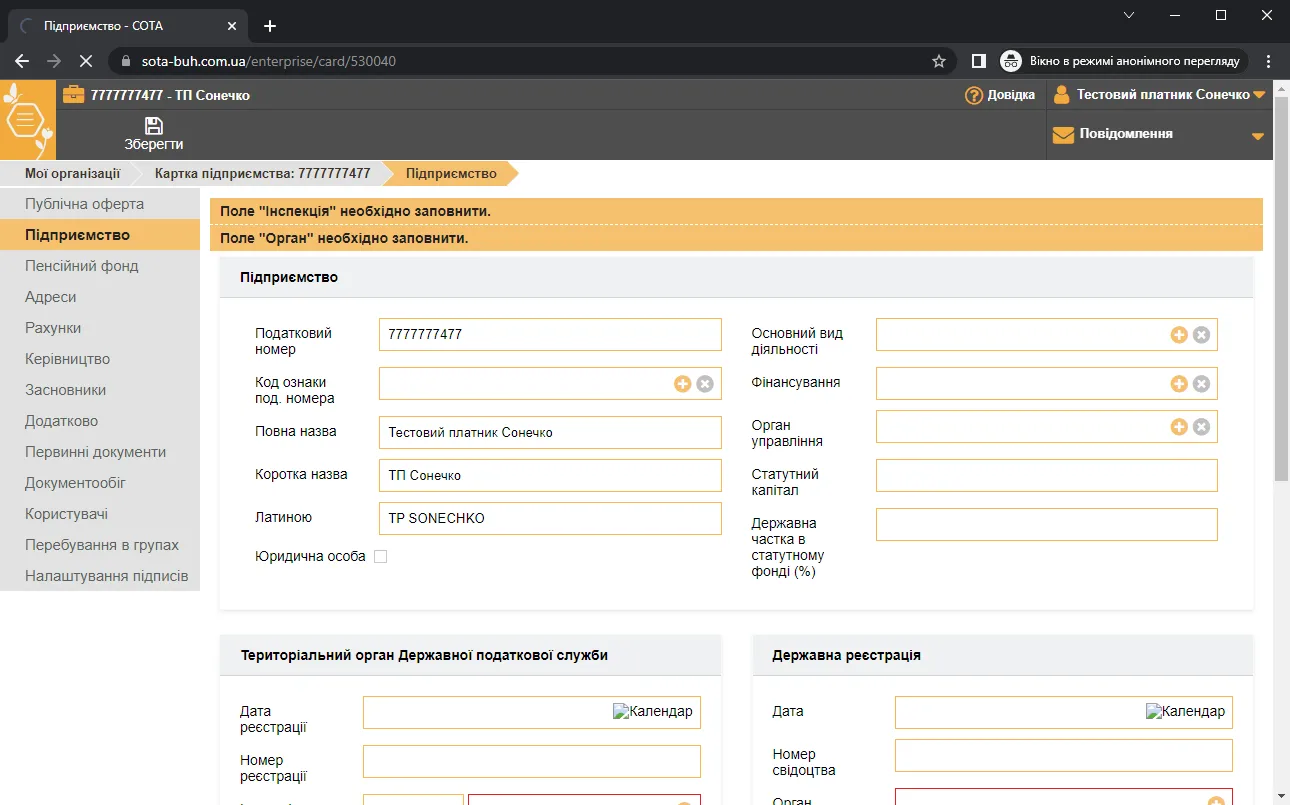Add value in Орган управління field
The image size is (1290, 805).
[x=1179, y=427]
